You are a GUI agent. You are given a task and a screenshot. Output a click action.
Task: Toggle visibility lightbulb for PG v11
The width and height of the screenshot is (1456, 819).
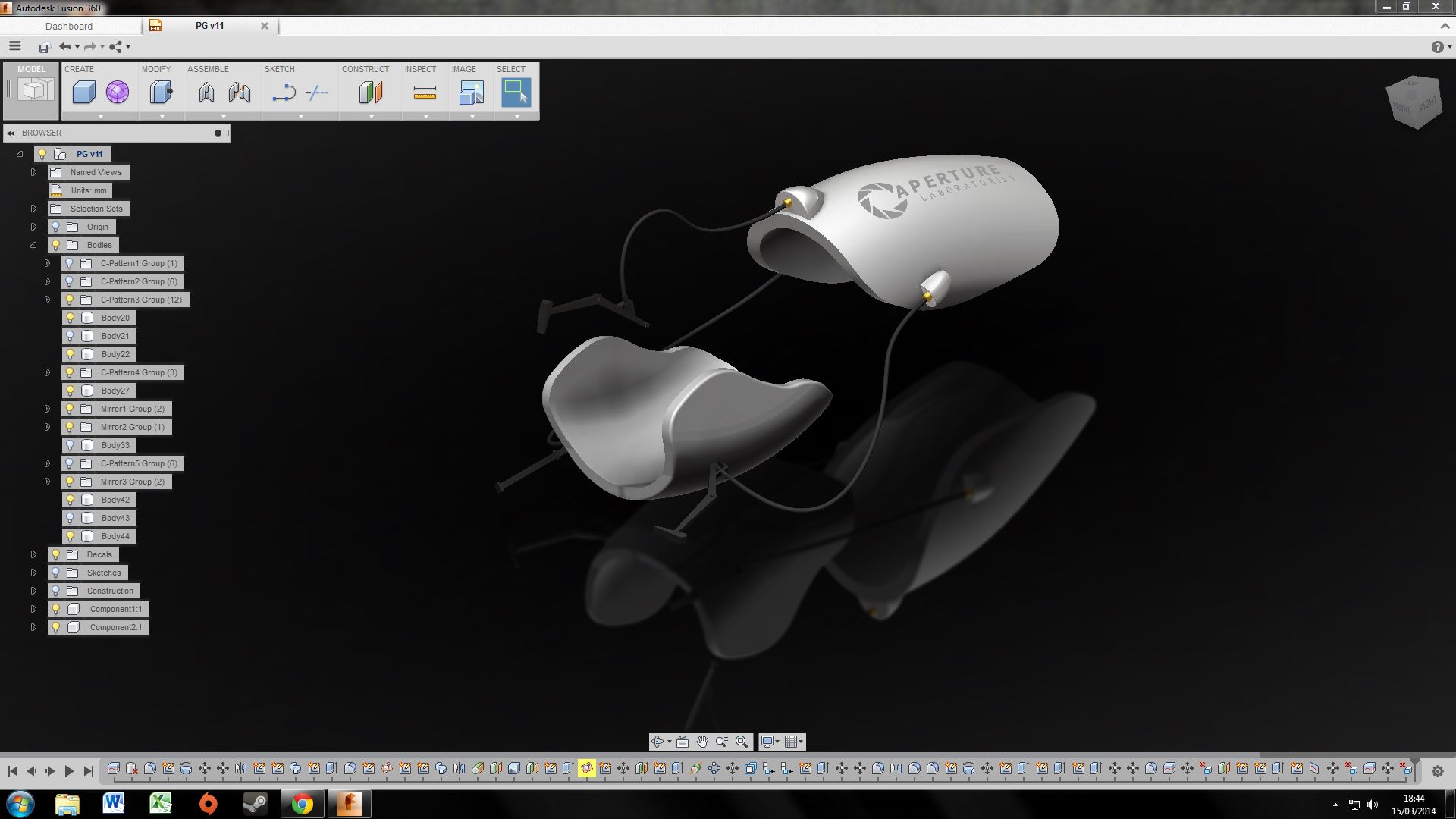pyautogui.click(x=42, y=154)
